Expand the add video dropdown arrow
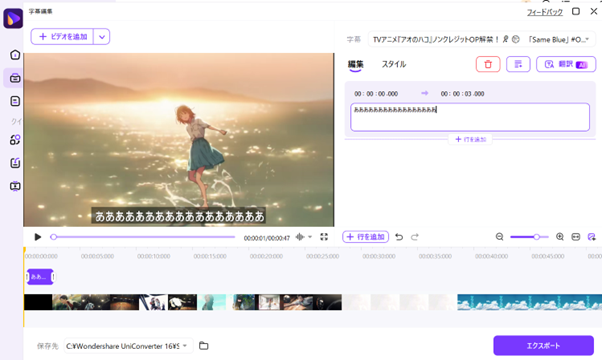The height and width of the screenshot is (360, 602). [102, 37]
